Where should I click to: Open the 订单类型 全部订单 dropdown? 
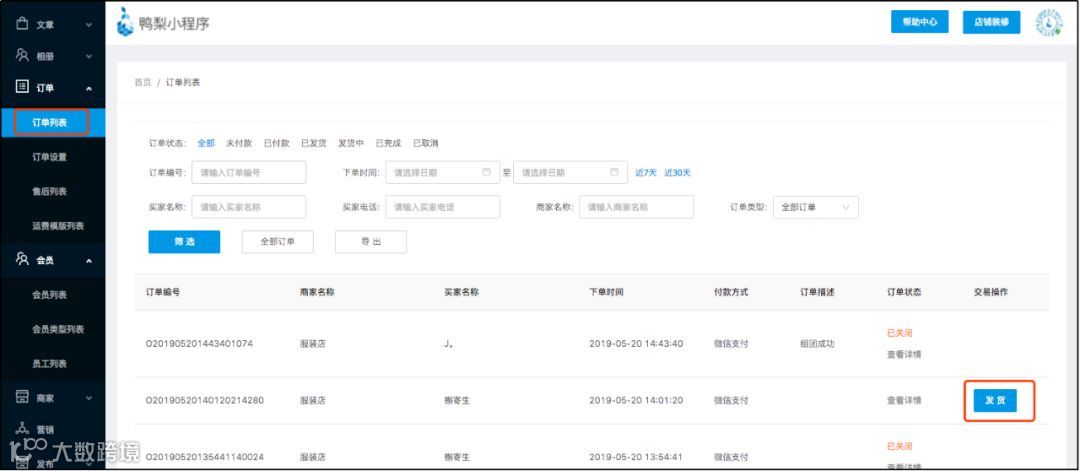816,207
